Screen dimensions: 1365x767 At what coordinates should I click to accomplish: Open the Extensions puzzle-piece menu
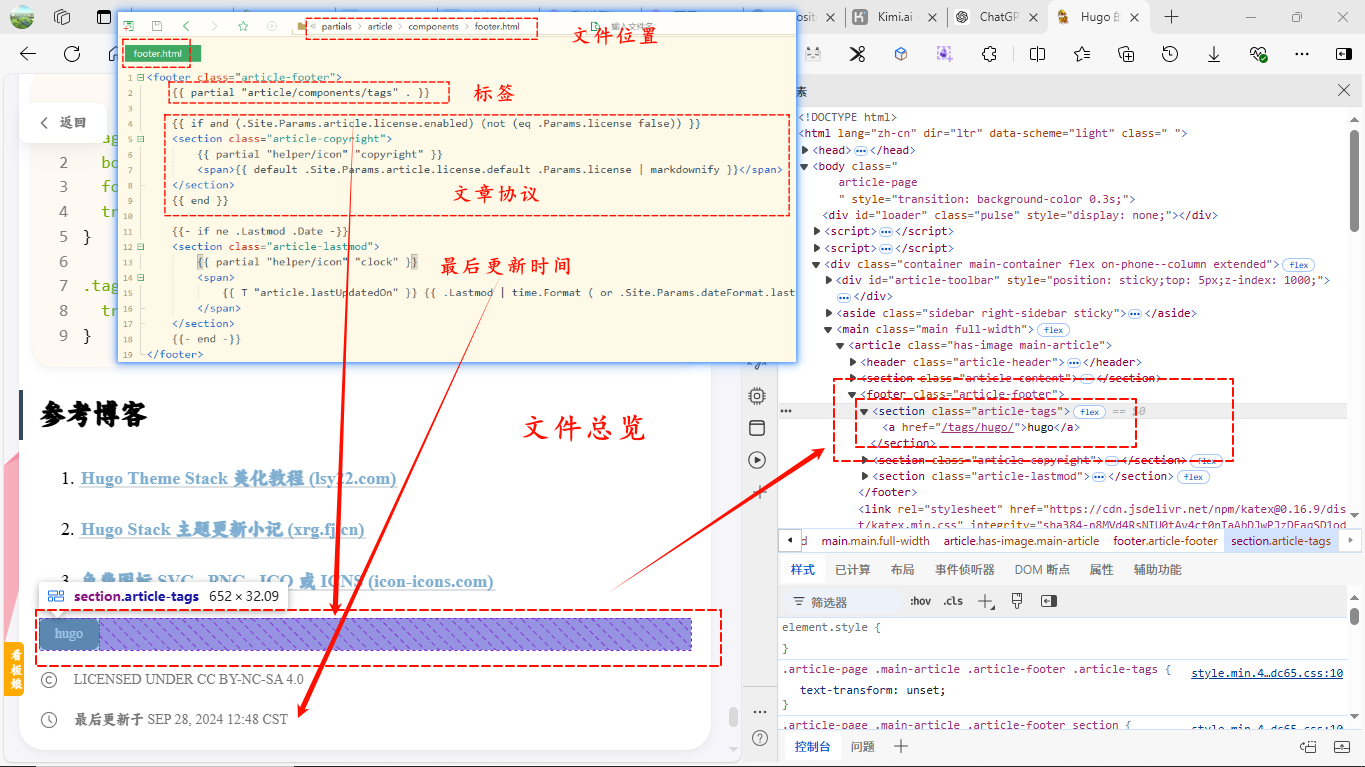click(990, 54)
